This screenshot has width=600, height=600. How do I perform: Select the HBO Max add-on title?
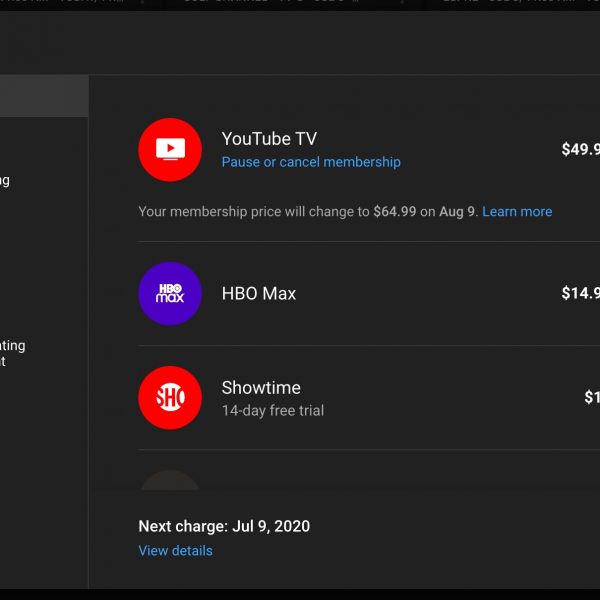tap(259, 293)
